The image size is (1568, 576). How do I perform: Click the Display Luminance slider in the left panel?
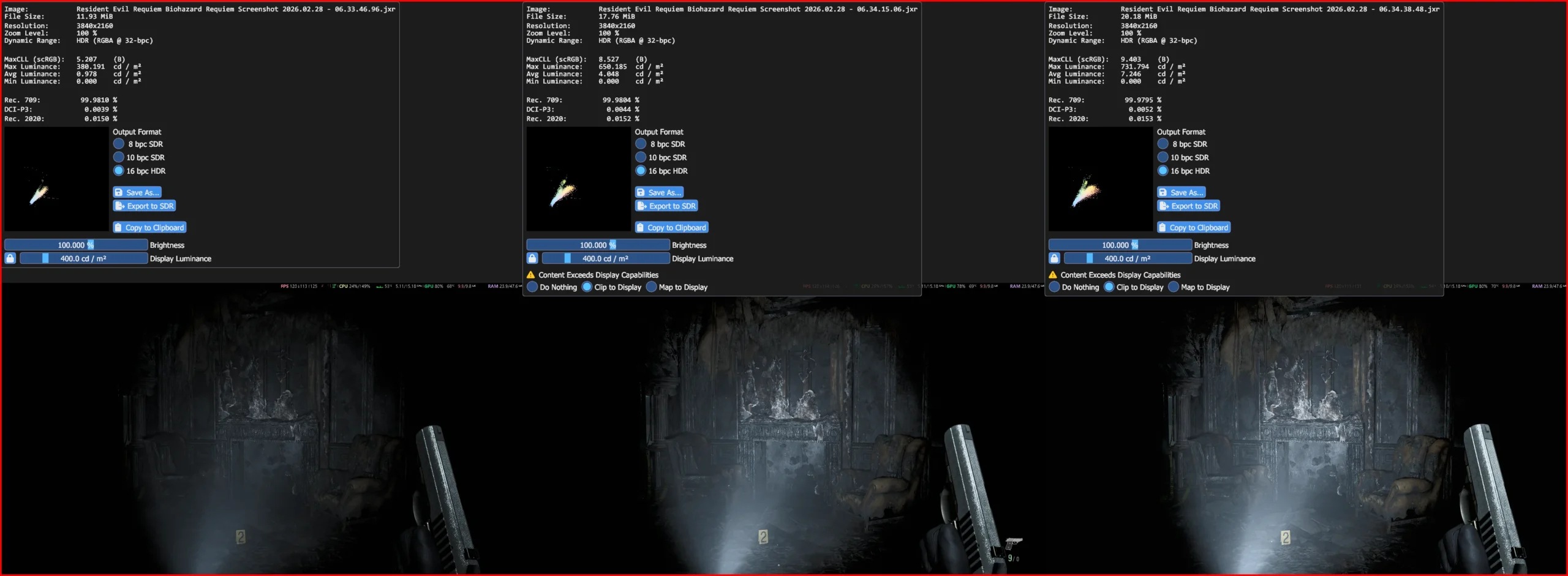(x=84, y=258)
